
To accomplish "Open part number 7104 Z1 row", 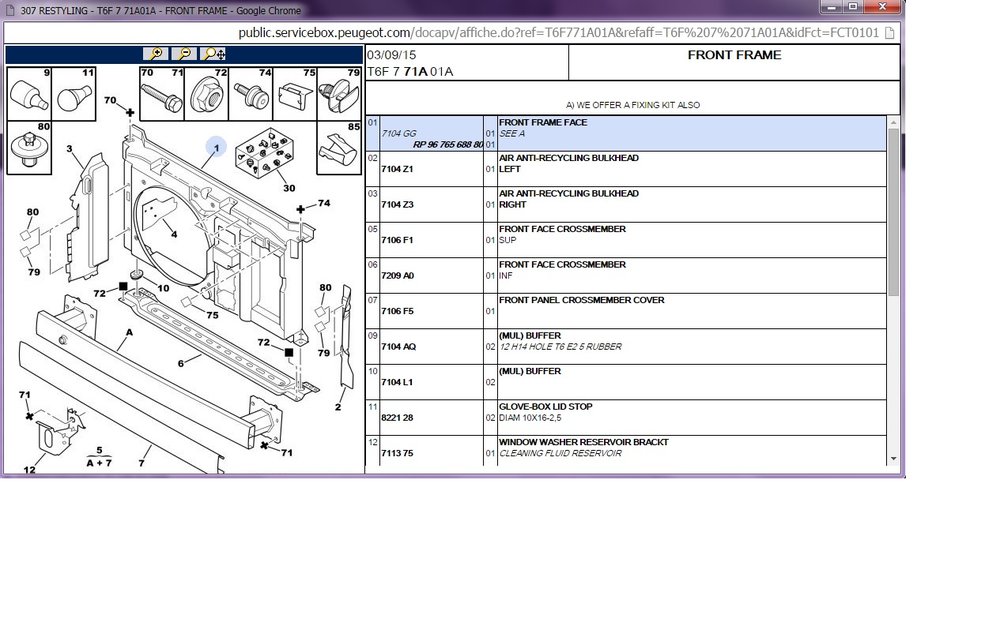I will click(626, 169).
